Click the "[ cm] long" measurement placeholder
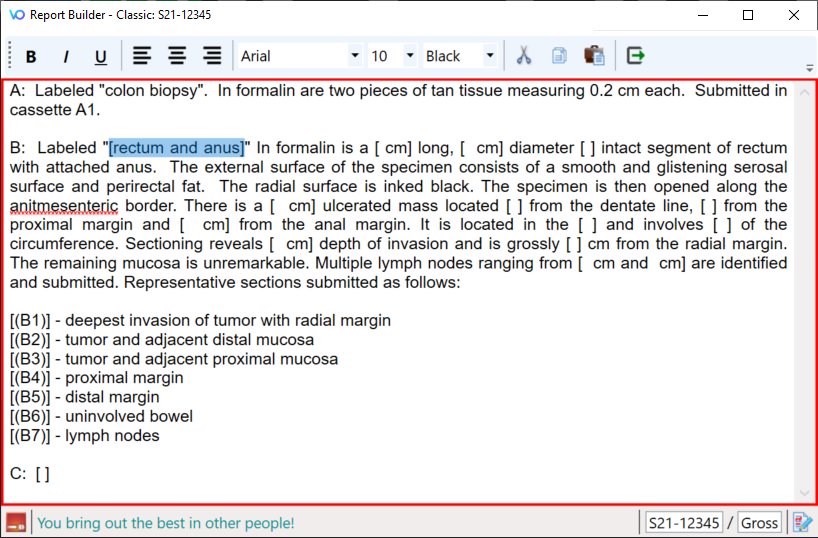This screenshot has width=818, height=538. click(414, 148)
